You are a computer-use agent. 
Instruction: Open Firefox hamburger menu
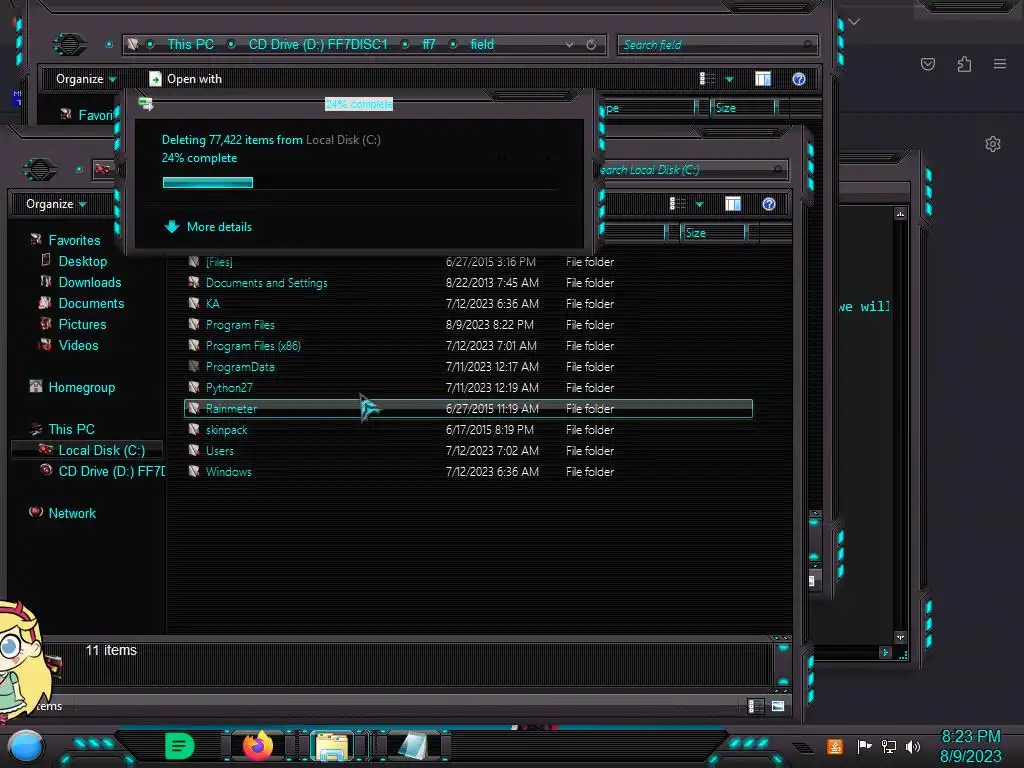pyautogui.click(x=1000, y=64)
